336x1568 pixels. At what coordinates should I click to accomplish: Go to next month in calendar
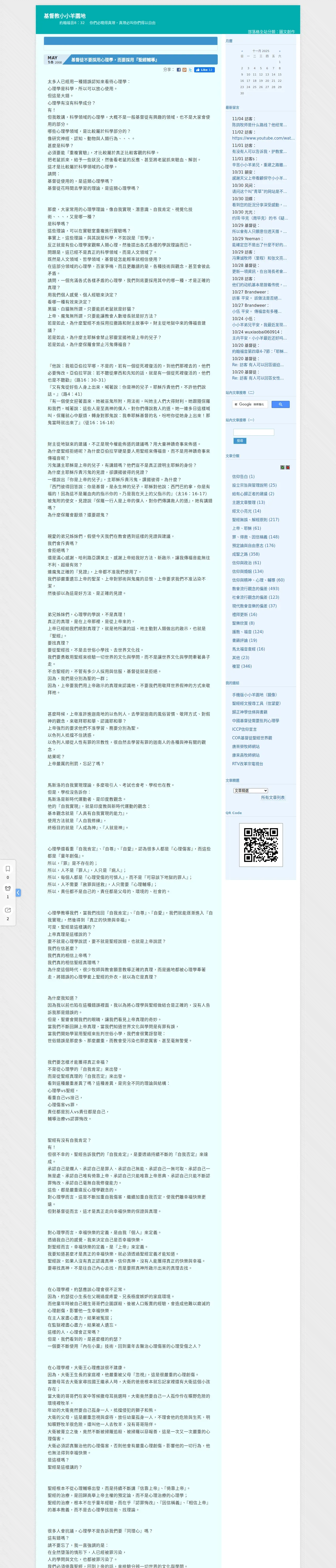click(x=280, y=51)
